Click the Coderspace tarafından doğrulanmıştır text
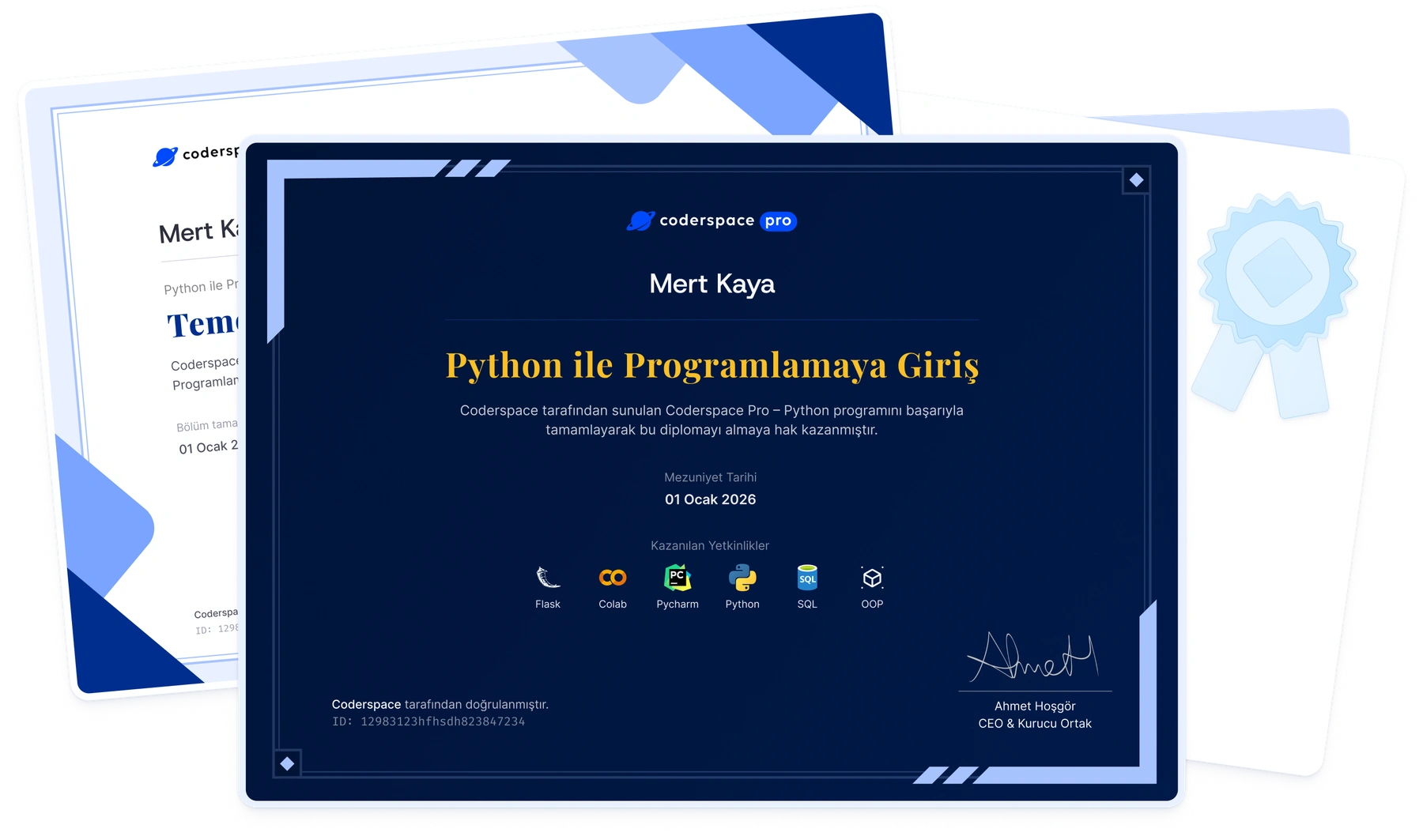The image size is (1423, 840). pos(440,704)
